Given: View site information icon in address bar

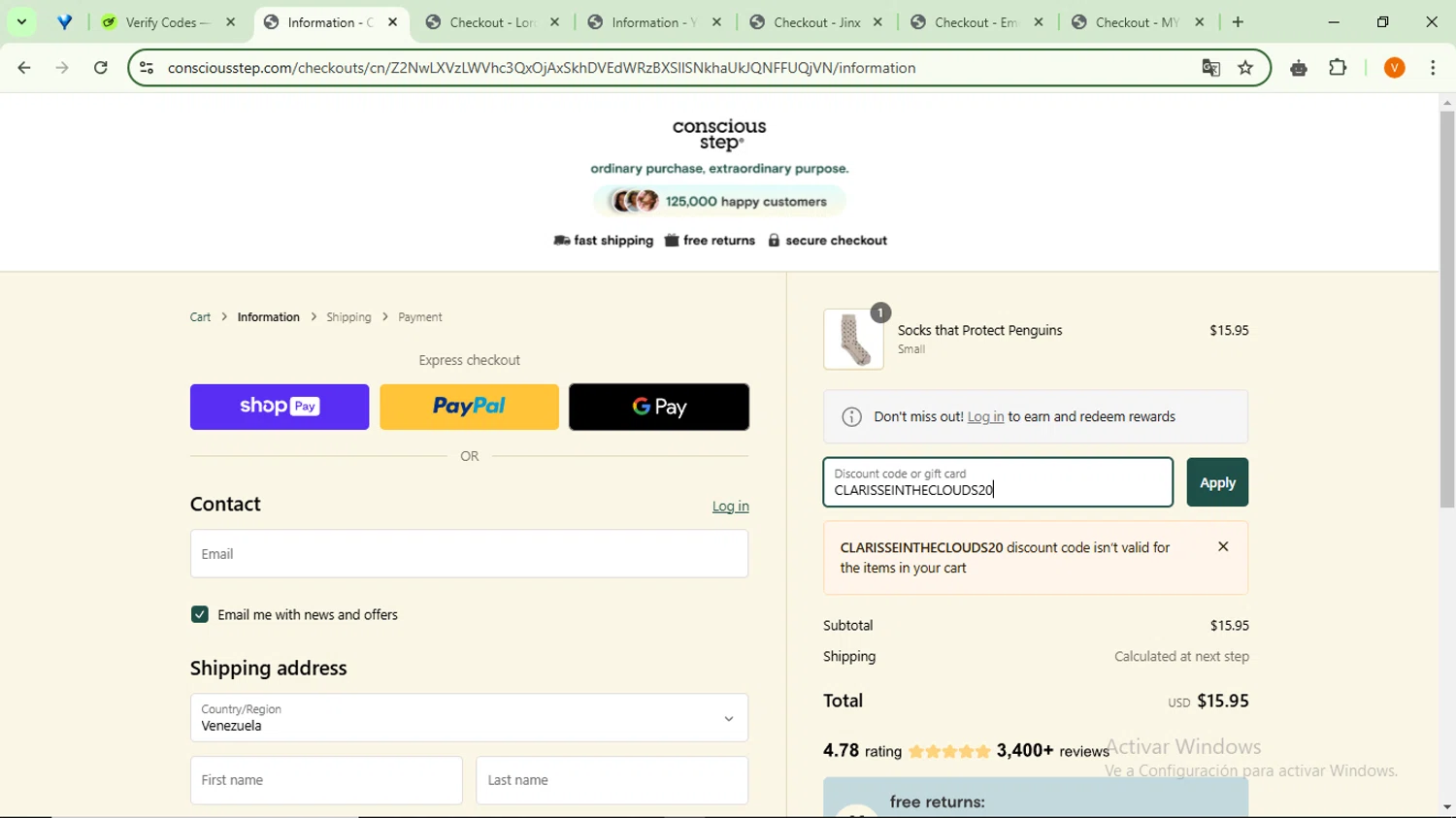Looking at the screenshot, I should click(x=147, y=68).
